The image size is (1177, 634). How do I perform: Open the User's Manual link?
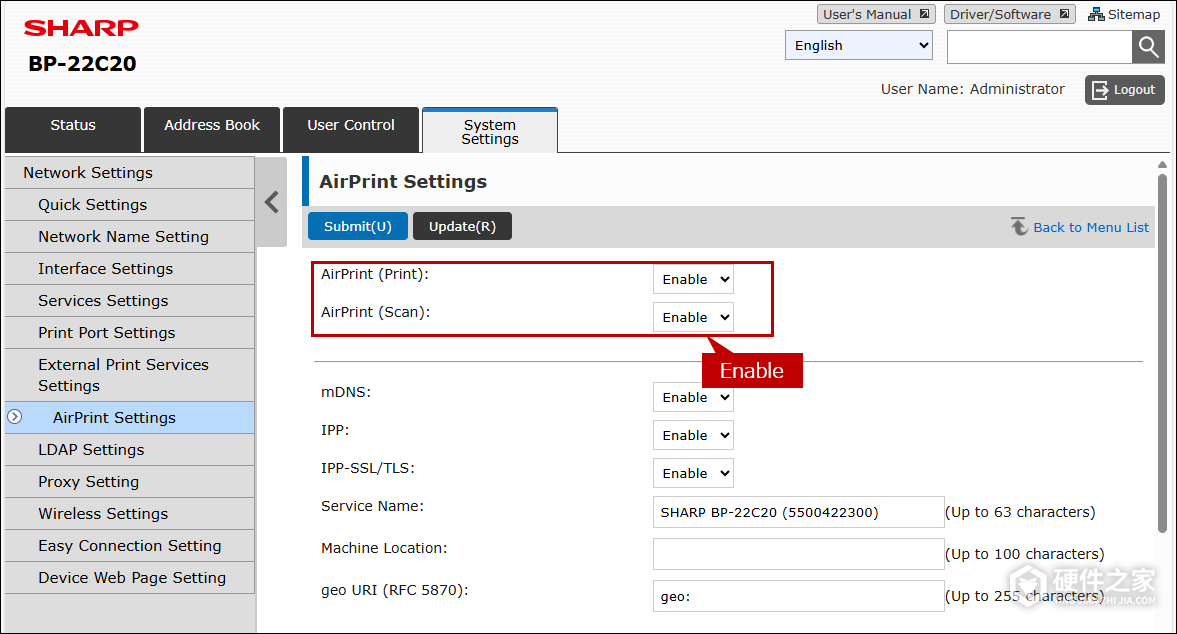[x=876, y=14]
